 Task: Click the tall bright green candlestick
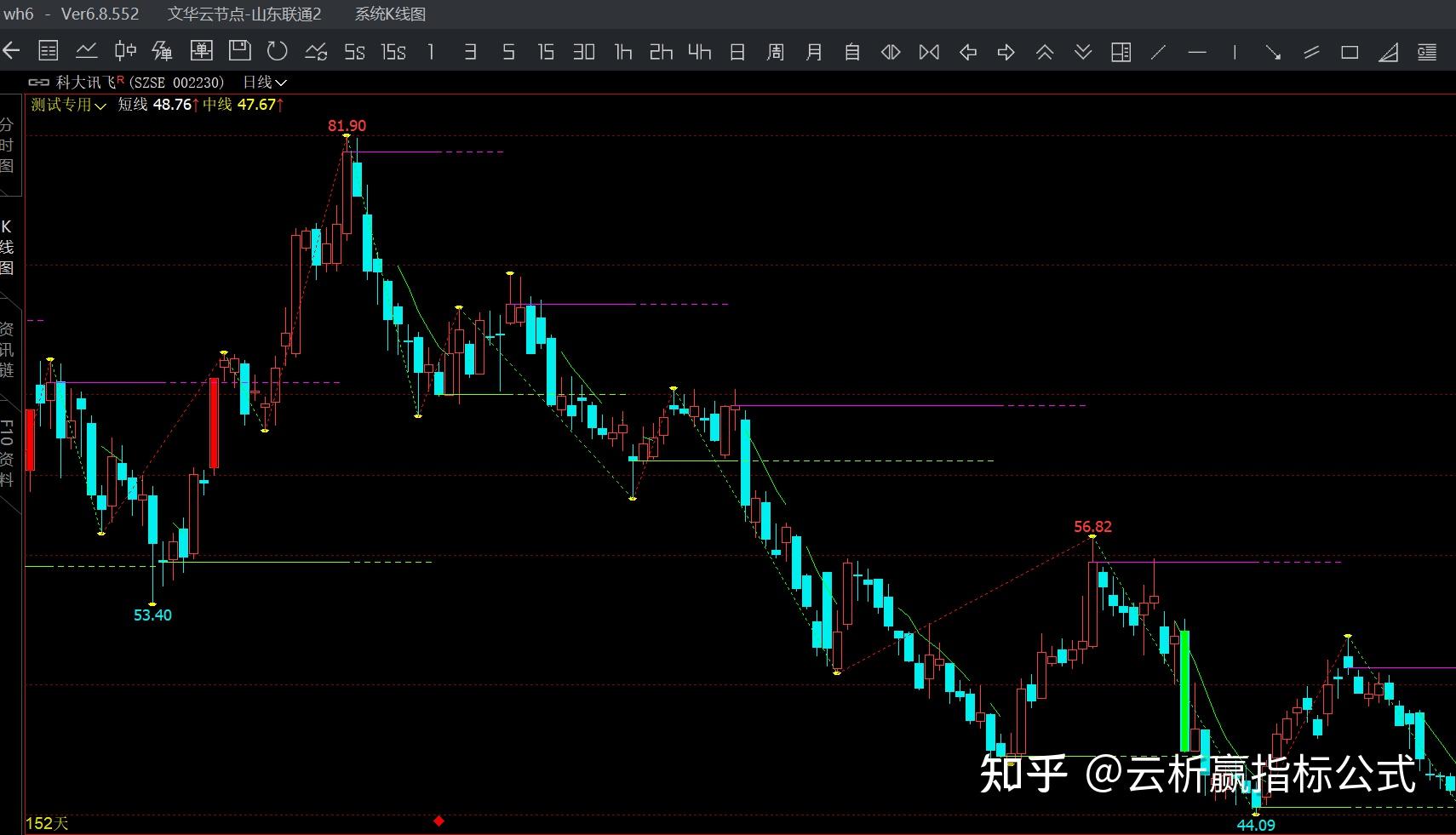click(x=1184, y=691)
